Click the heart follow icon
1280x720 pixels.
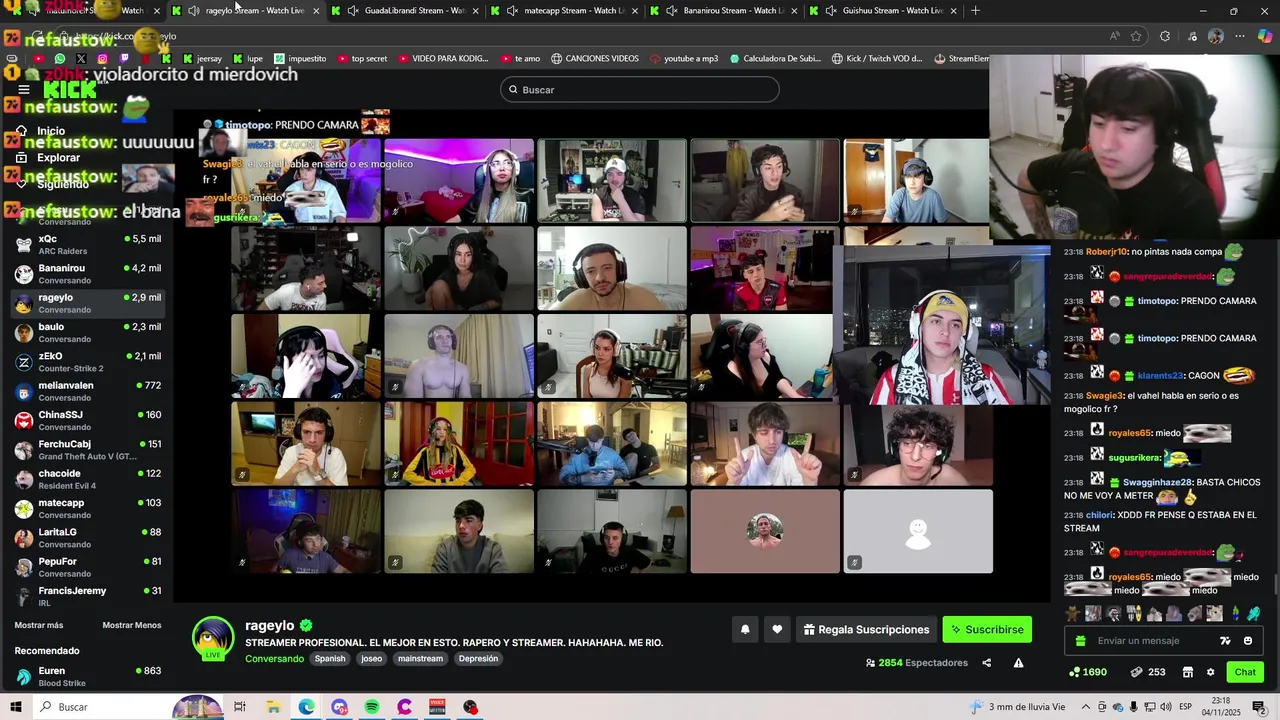pyautogui.click(x=777, y=629)
